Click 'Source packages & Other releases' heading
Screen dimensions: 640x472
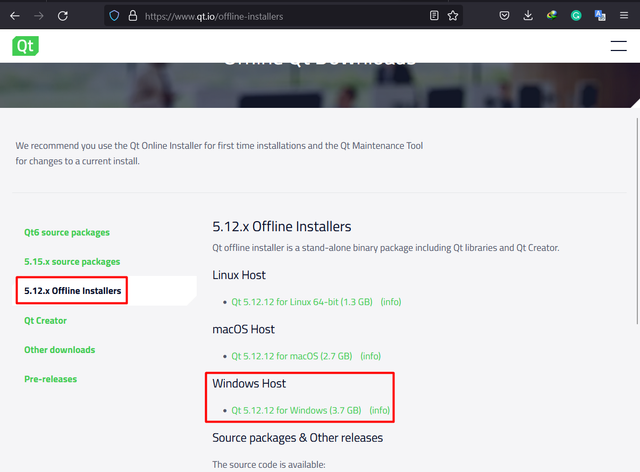tap(298, 438)
